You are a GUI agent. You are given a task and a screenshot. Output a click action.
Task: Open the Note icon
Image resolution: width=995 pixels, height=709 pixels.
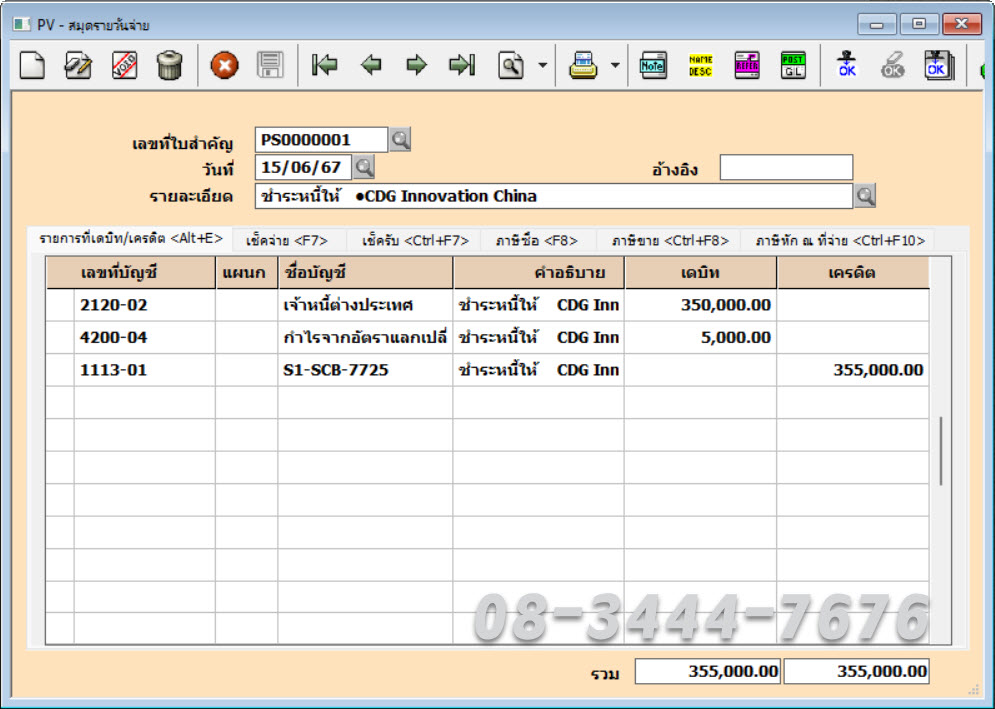(x=653, y=65)
